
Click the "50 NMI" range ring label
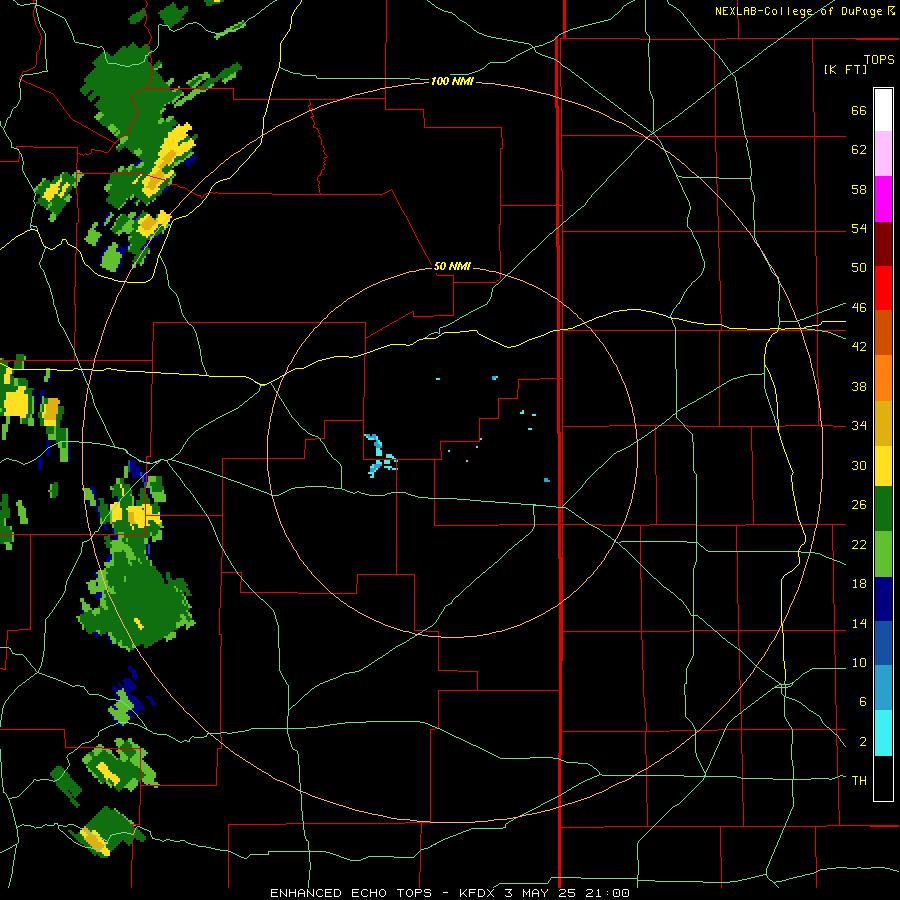pyautogui.click(x=452, y=266)
